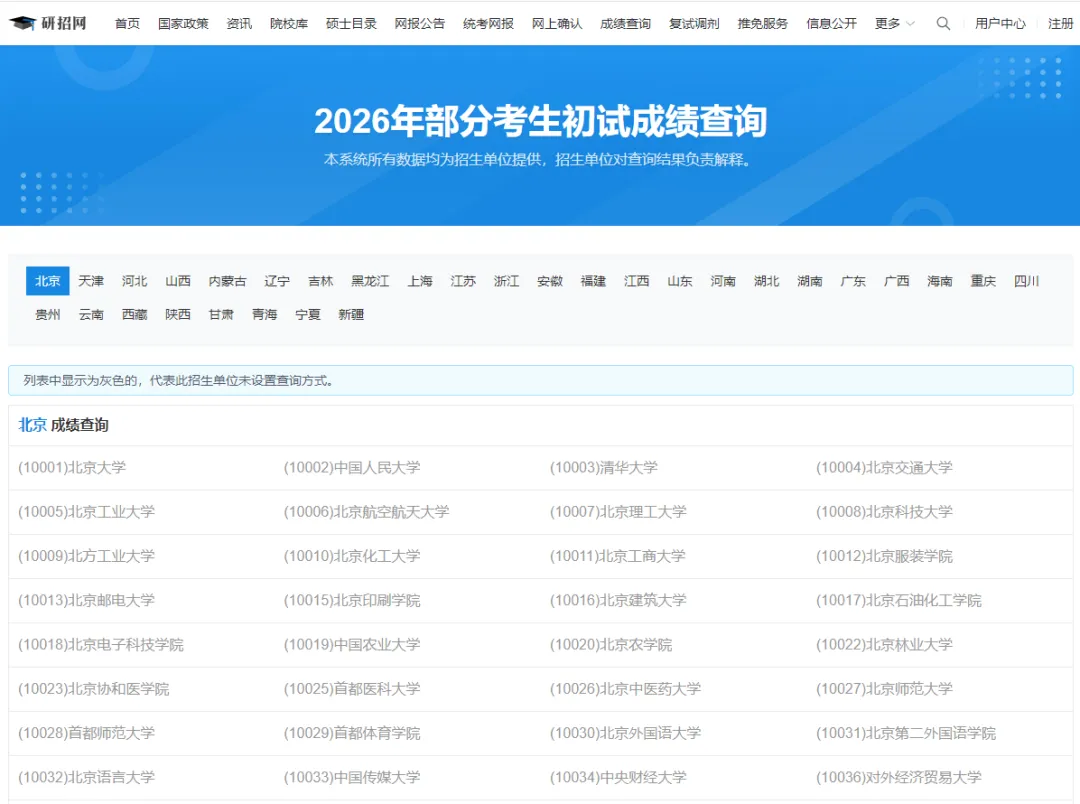Screen dimensions: 1080x804
Task: Open 复试调剂 navigation item
Action: pos(694,23)
